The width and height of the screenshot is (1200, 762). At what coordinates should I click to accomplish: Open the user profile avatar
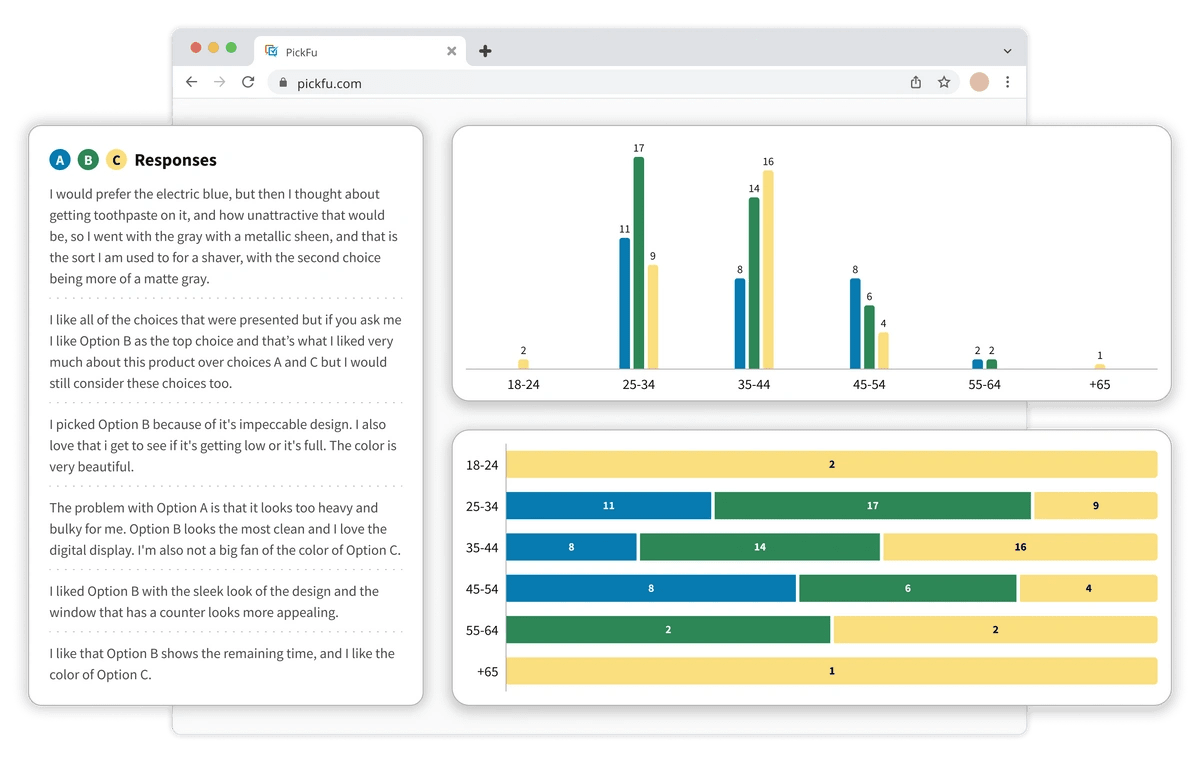tap(979, 82)
